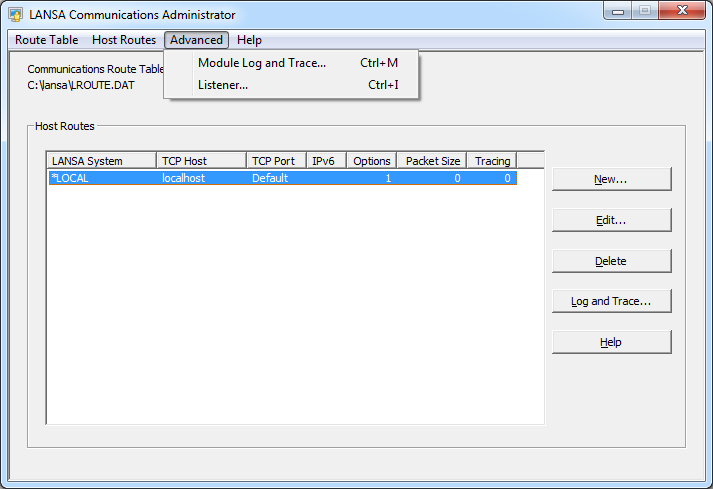Click the C:\lansa\LROUTE.DAT path text
This screenshot has height=489, width=713.
point(81,86)
